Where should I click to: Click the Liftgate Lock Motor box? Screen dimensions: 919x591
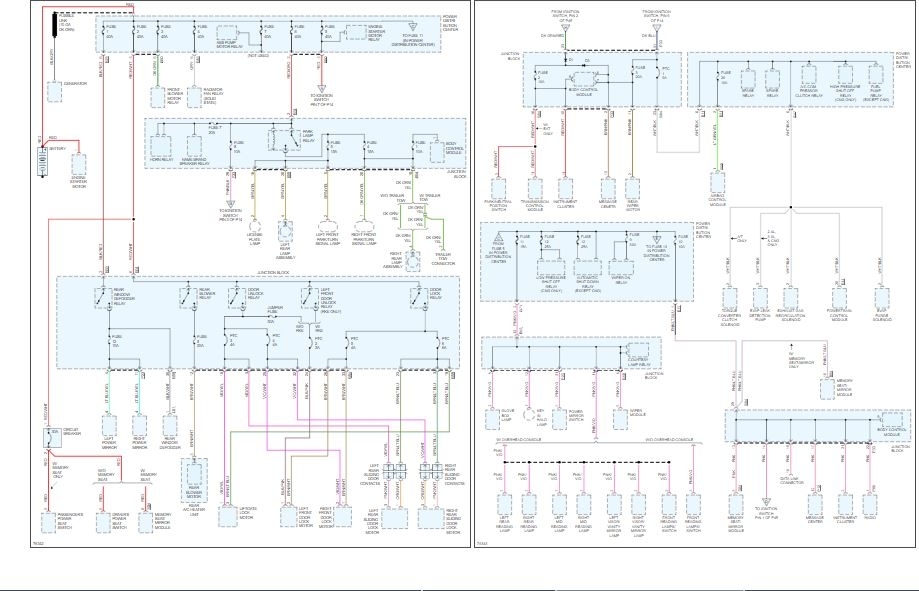click(x=228, y=516)
